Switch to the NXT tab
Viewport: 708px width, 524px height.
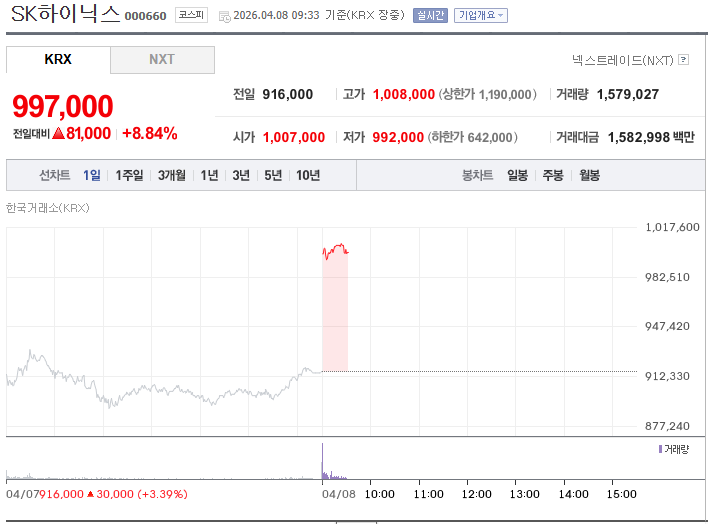click(x=162, y=59)
